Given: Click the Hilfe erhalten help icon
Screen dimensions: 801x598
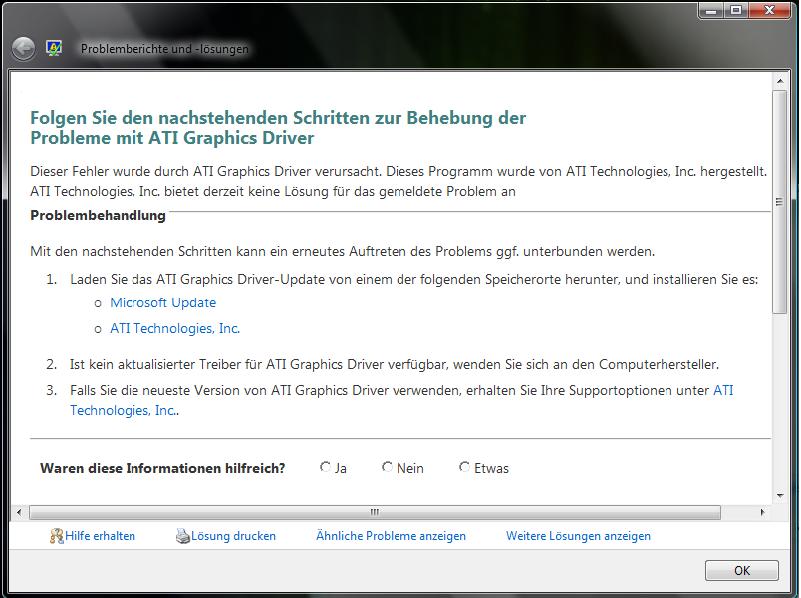Looking at the screenshot, I should pyautogui.click(x=56, y=536).
